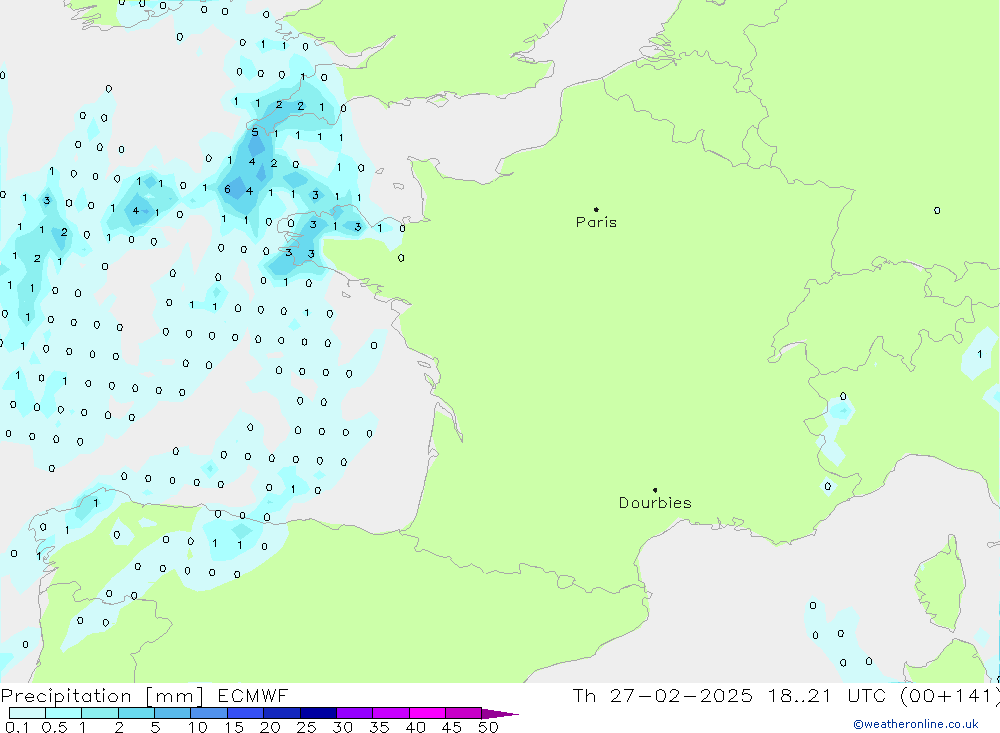The width and height of the screenshot is (1000, 733).
Task: Click the '45' legend scale label
Action: (452, 727)
